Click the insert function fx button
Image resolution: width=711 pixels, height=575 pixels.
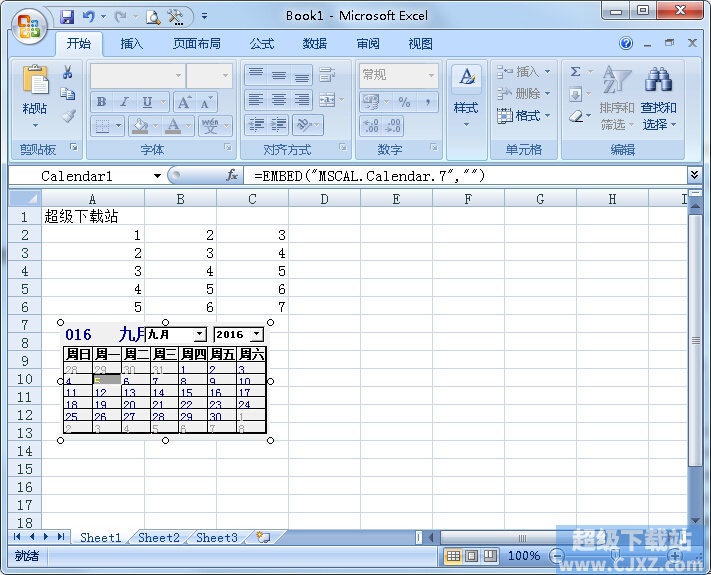coord(232,175)
